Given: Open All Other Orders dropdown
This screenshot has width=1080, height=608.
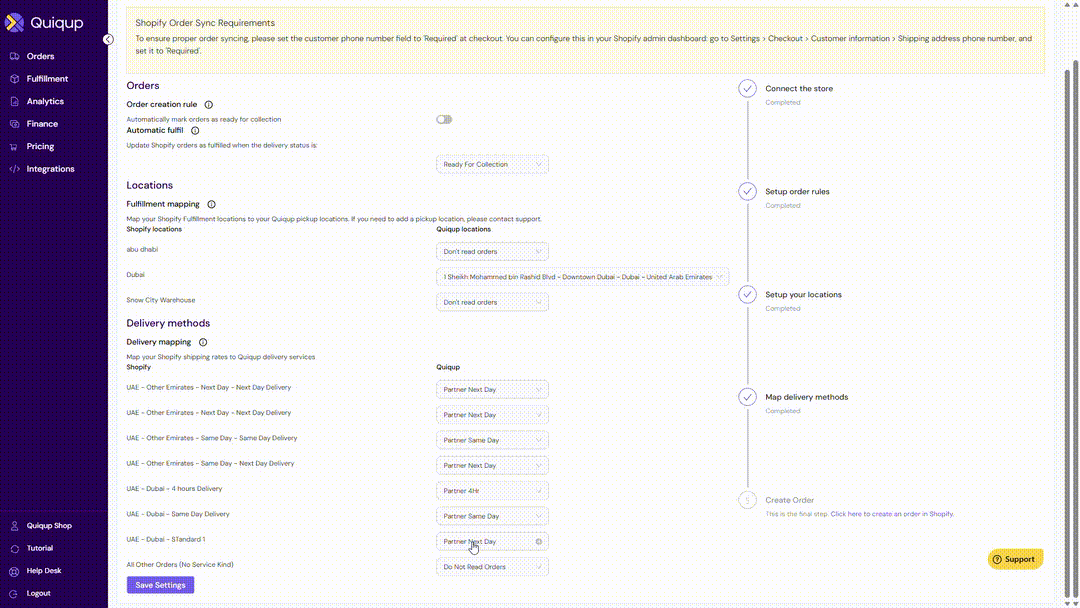Looking at the screenshot, I should coord(492,567).
